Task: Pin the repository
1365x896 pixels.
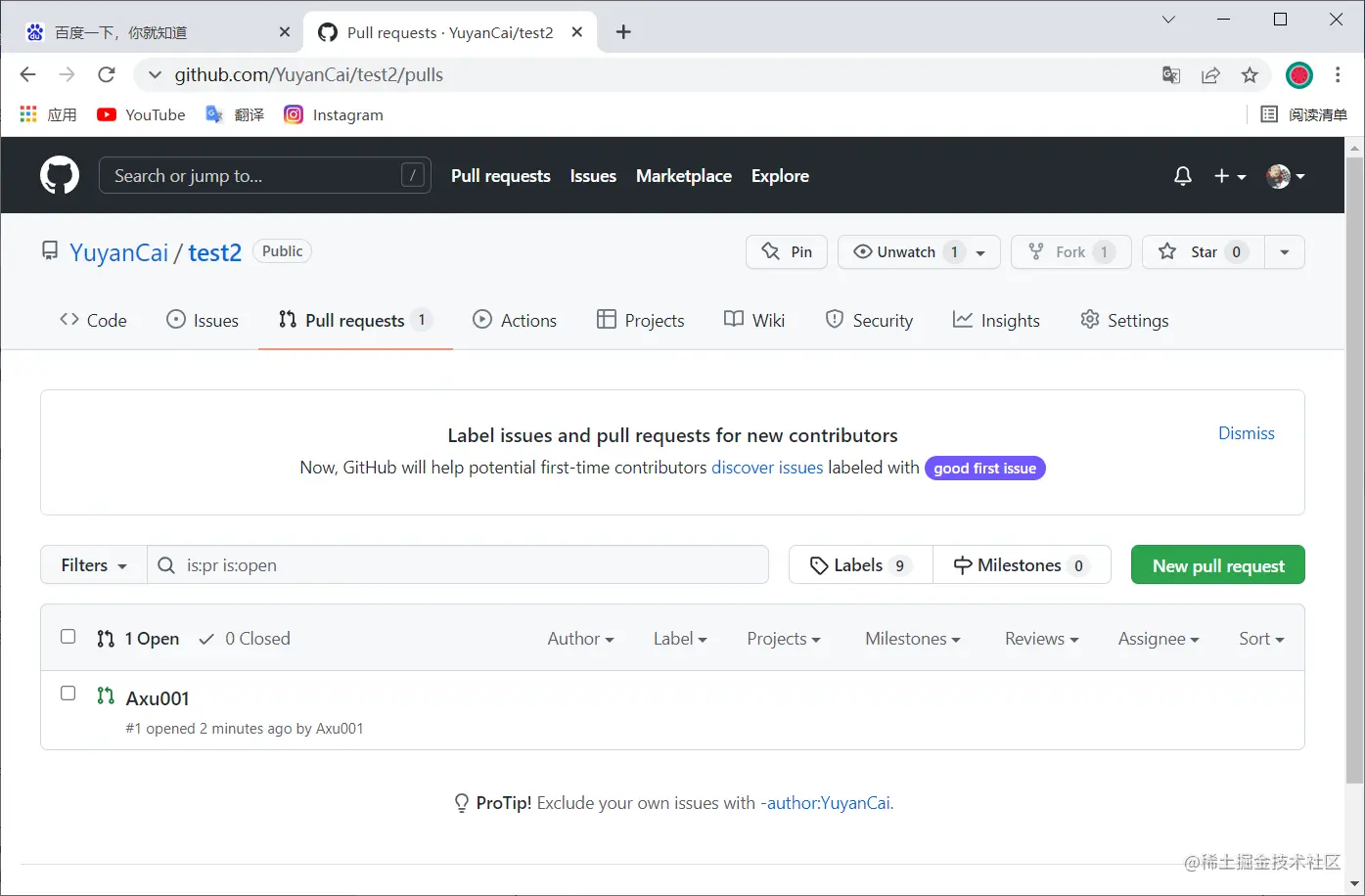Action: pyautogui.click(x=787, y=252)
